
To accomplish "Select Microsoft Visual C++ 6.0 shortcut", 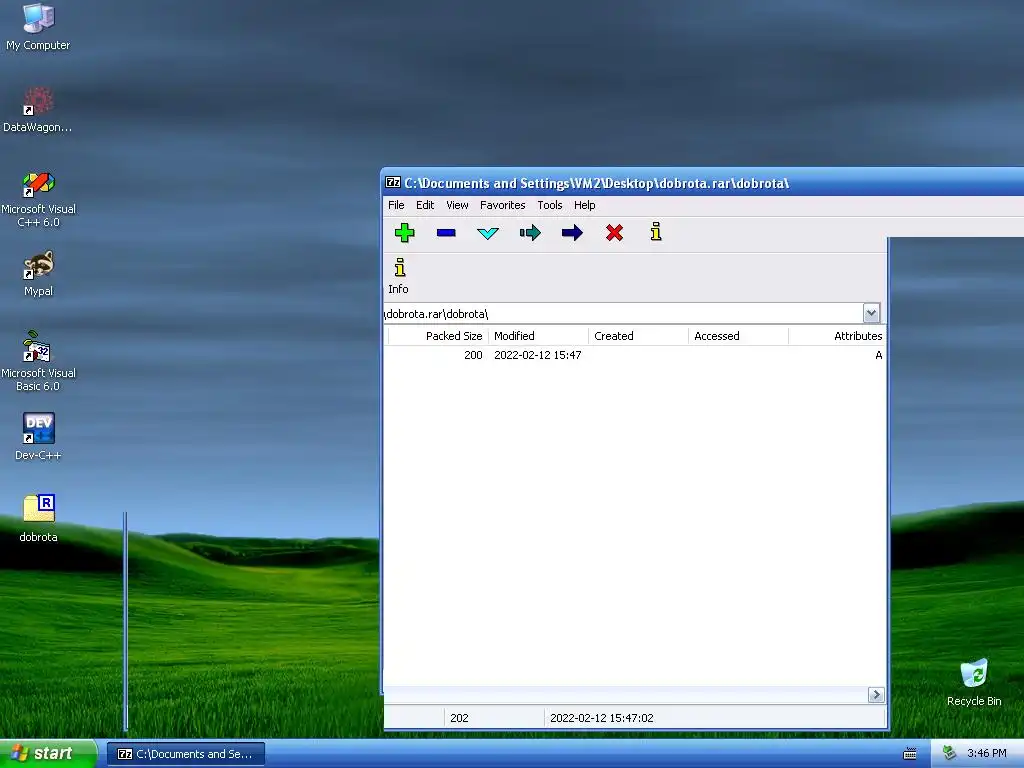I will pyautogui.click(x=38, y=199).
